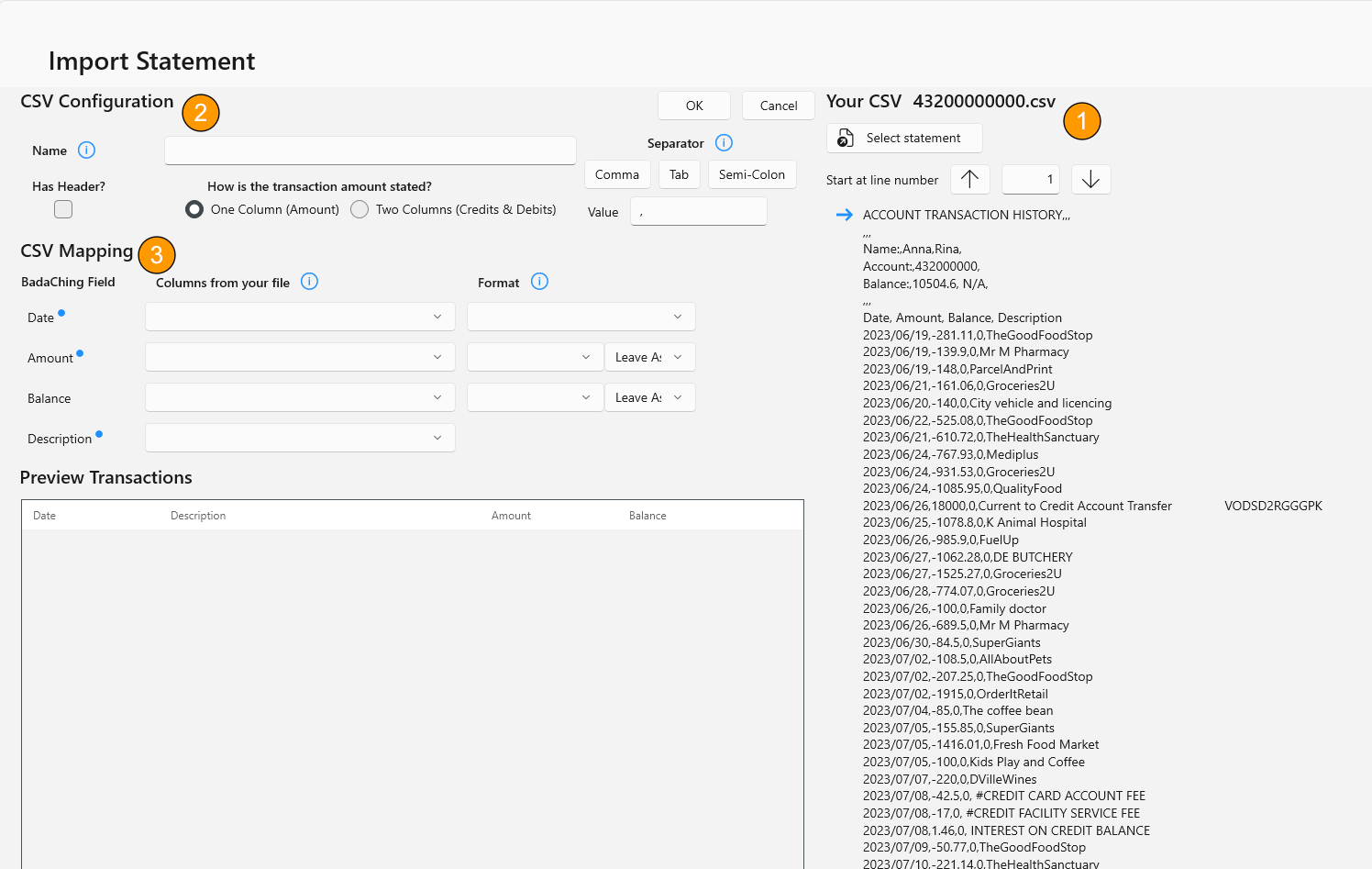
Task: Open the Date column dropdown
Action: click(300, 317)
